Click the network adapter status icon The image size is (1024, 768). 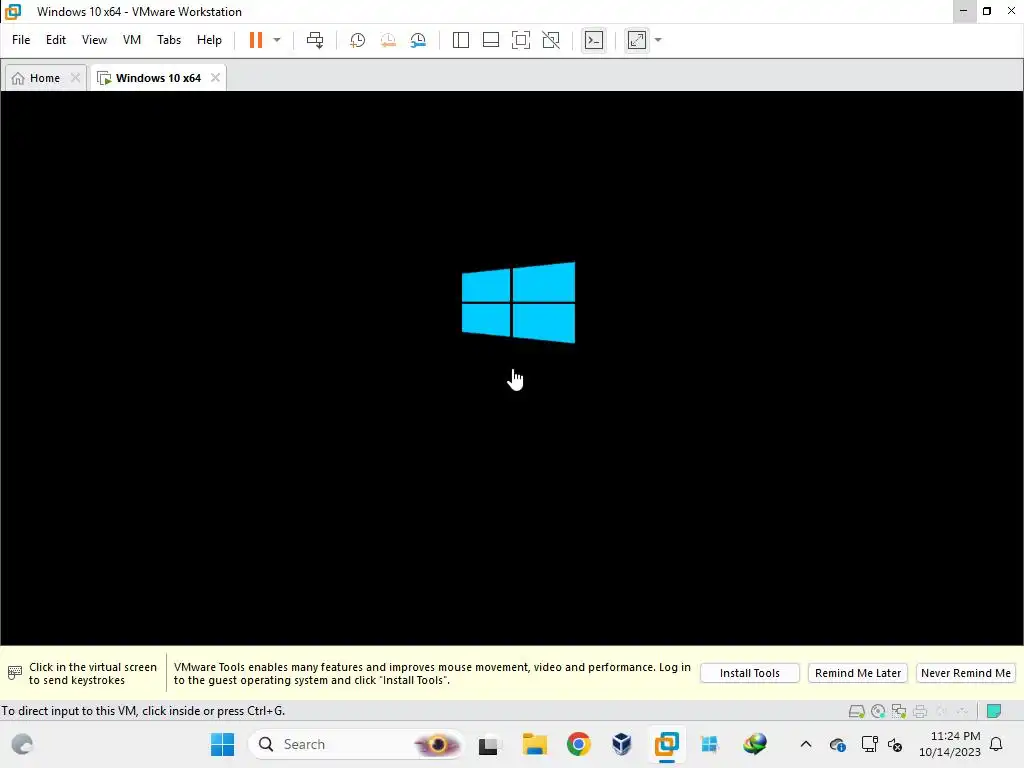(x=899, y=711)
